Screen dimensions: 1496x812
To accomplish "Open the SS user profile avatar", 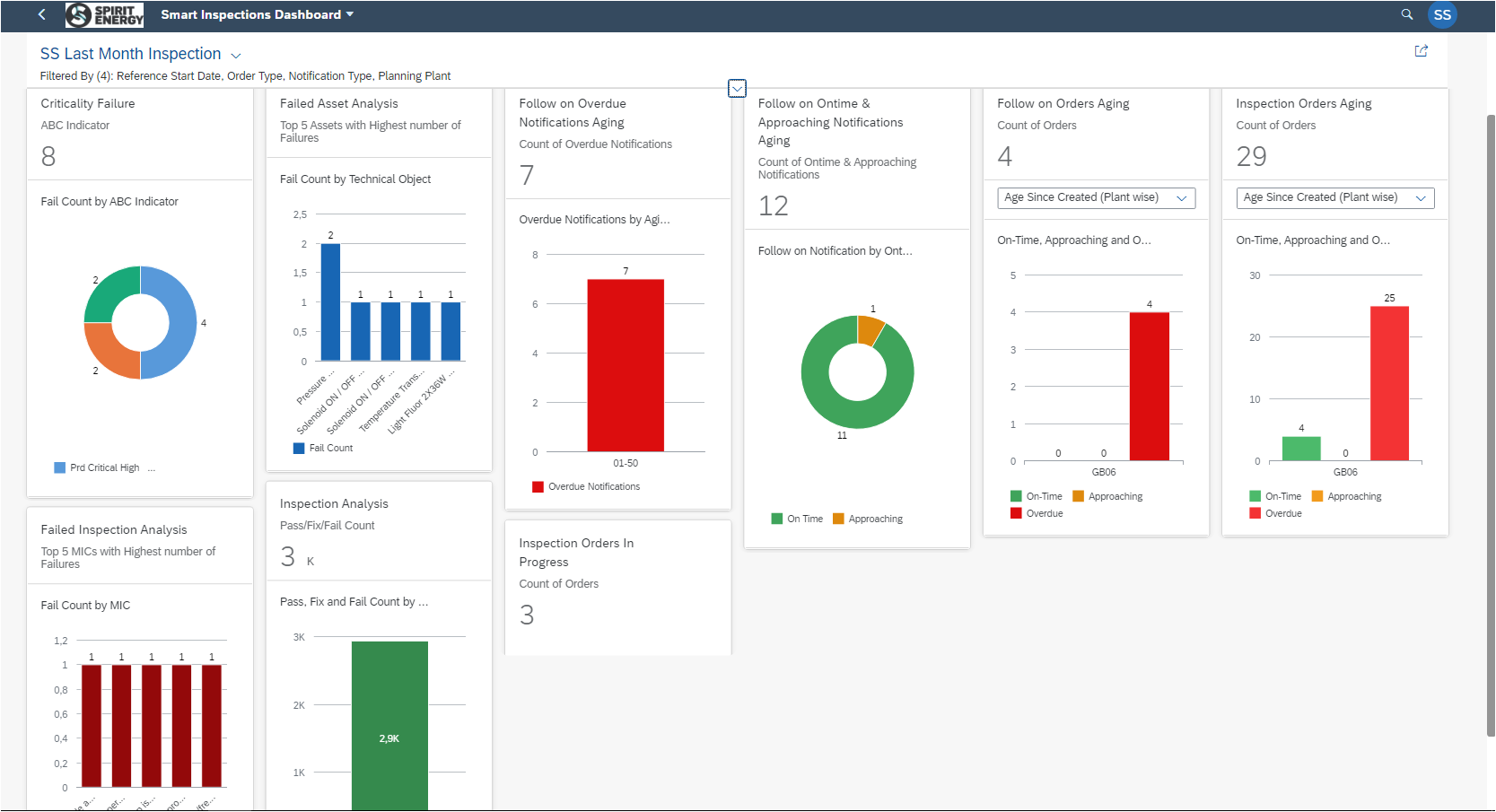I will (1442, 14).
